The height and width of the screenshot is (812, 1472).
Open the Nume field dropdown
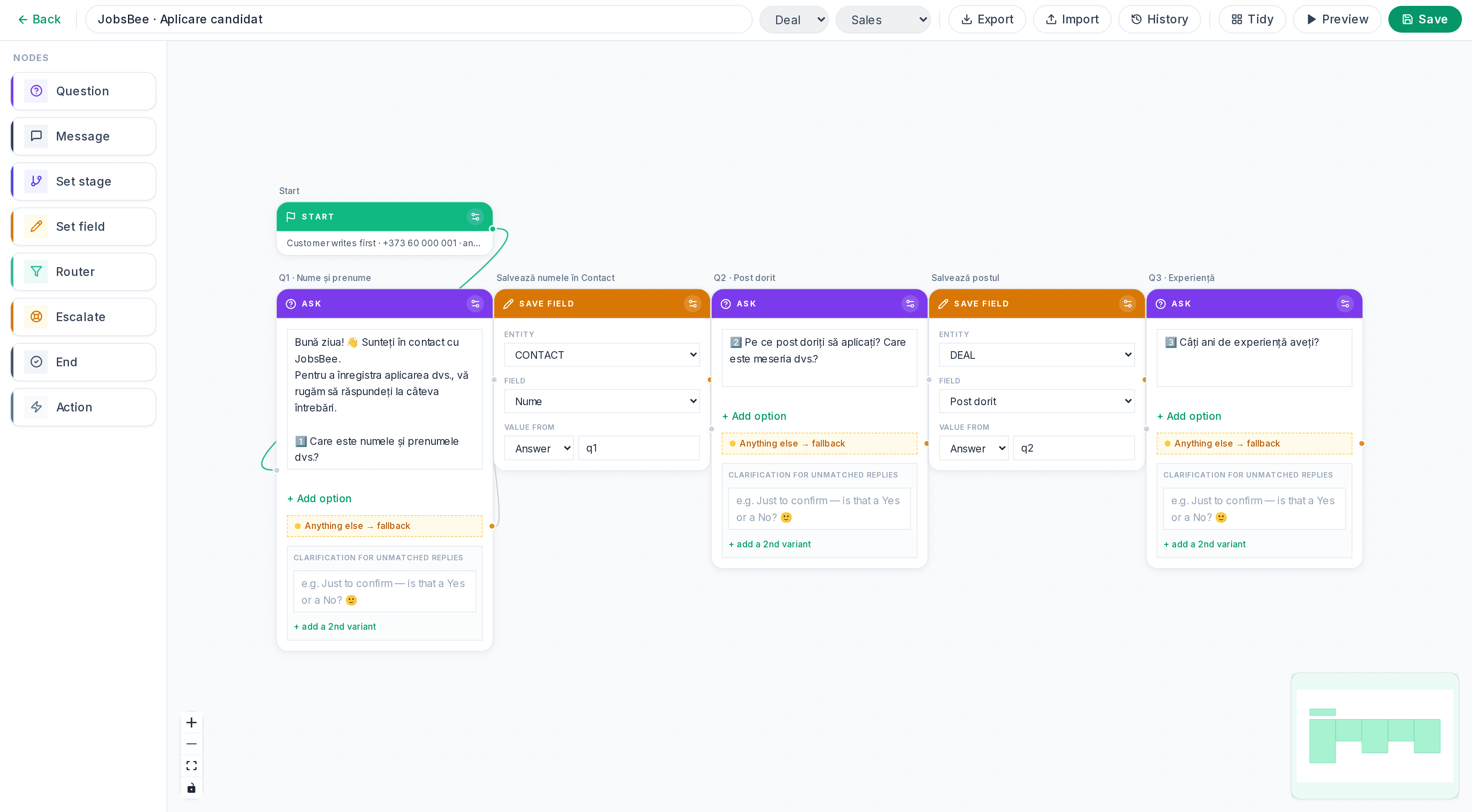click(602, 401)
